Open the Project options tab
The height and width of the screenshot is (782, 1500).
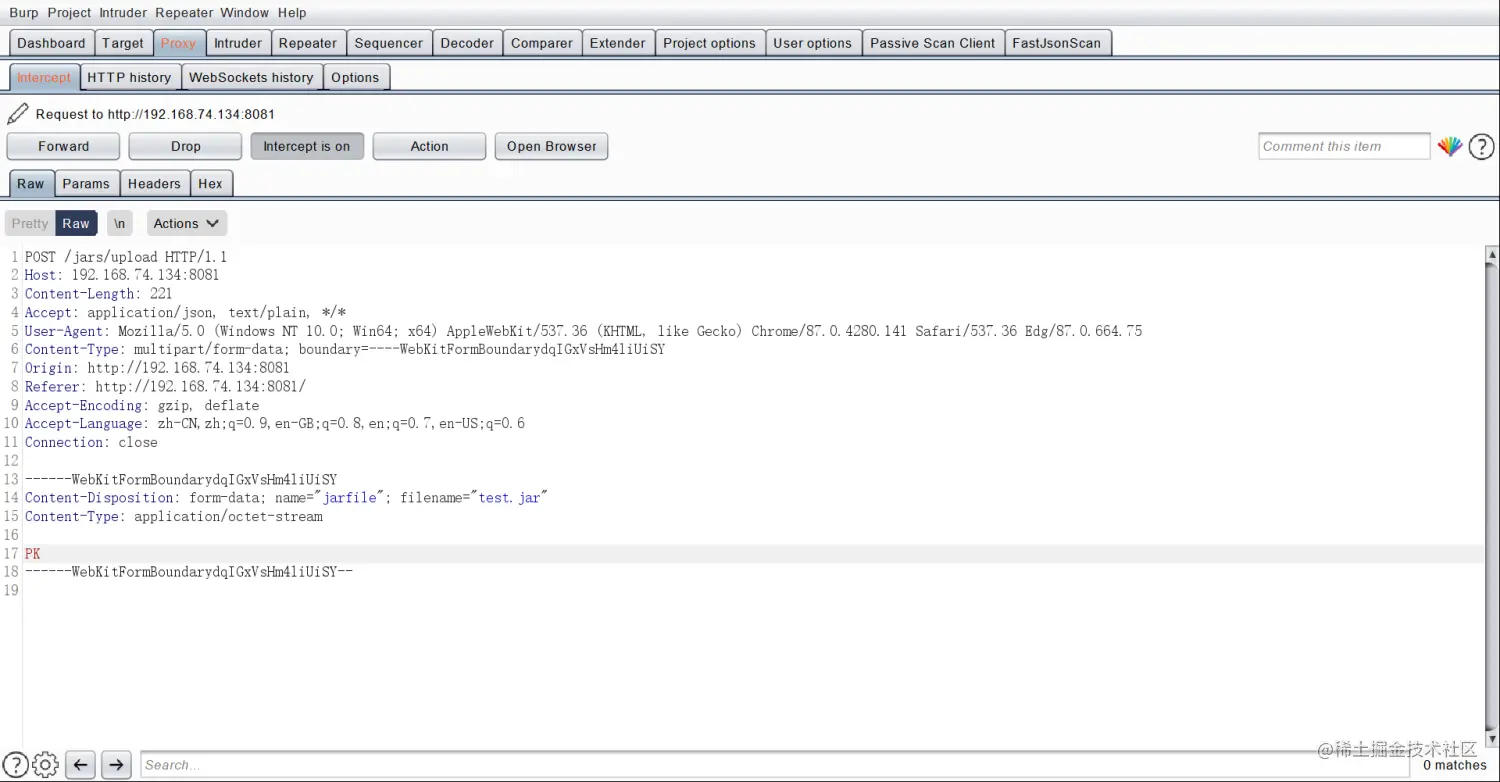click(x=710, y=43)
